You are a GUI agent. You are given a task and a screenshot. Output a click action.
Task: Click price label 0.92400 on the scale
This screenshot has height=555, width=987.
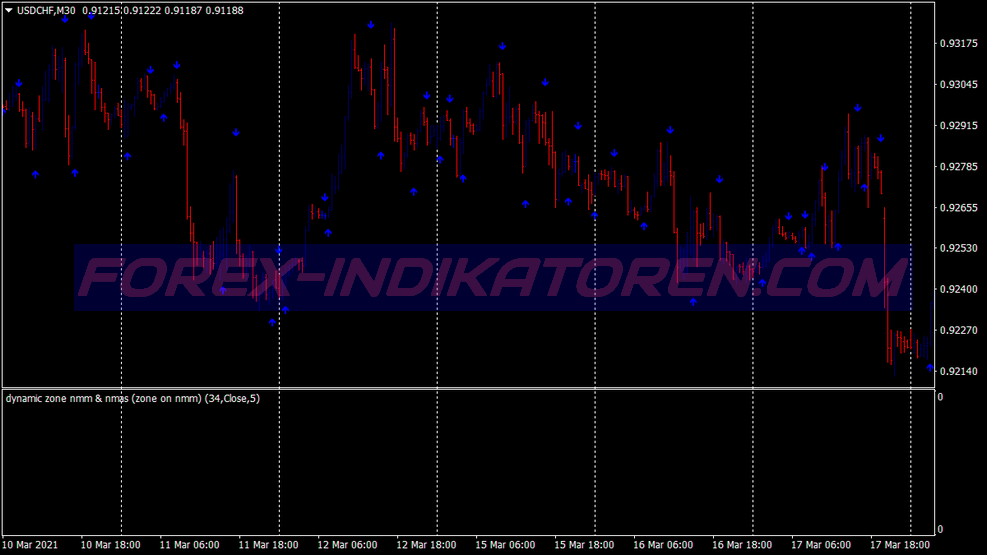click(959, 289)
